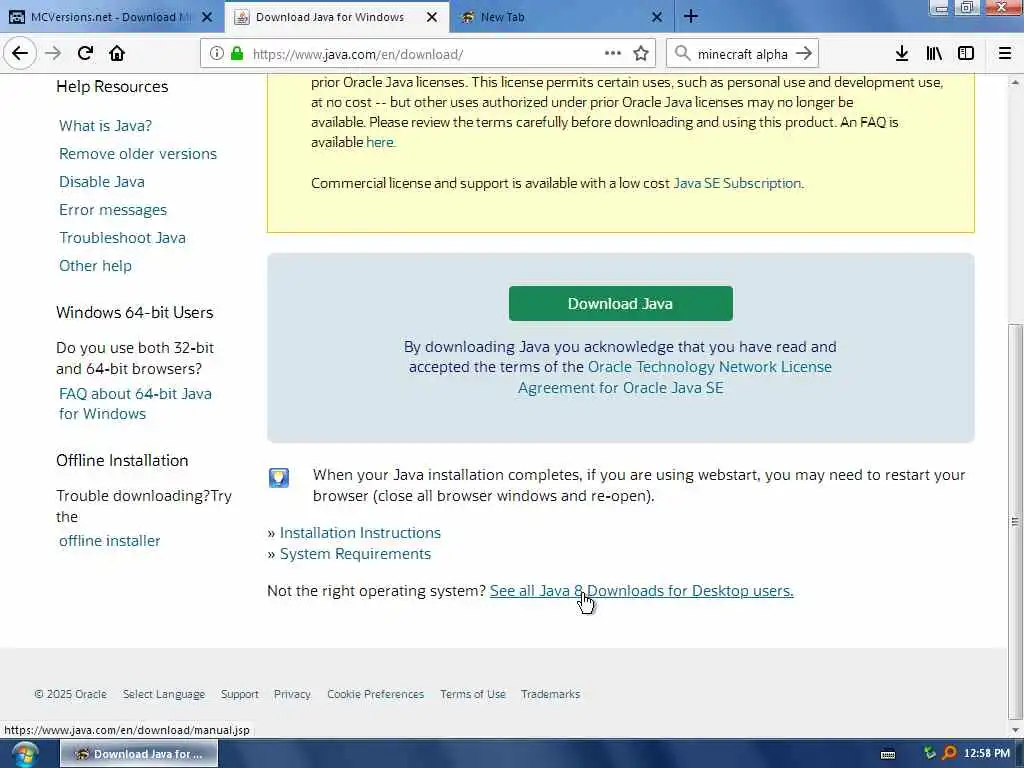The width and height of the screenshot is (1024, 768).
Task: Click Select Language in footer
Action: tap(164, 694)
